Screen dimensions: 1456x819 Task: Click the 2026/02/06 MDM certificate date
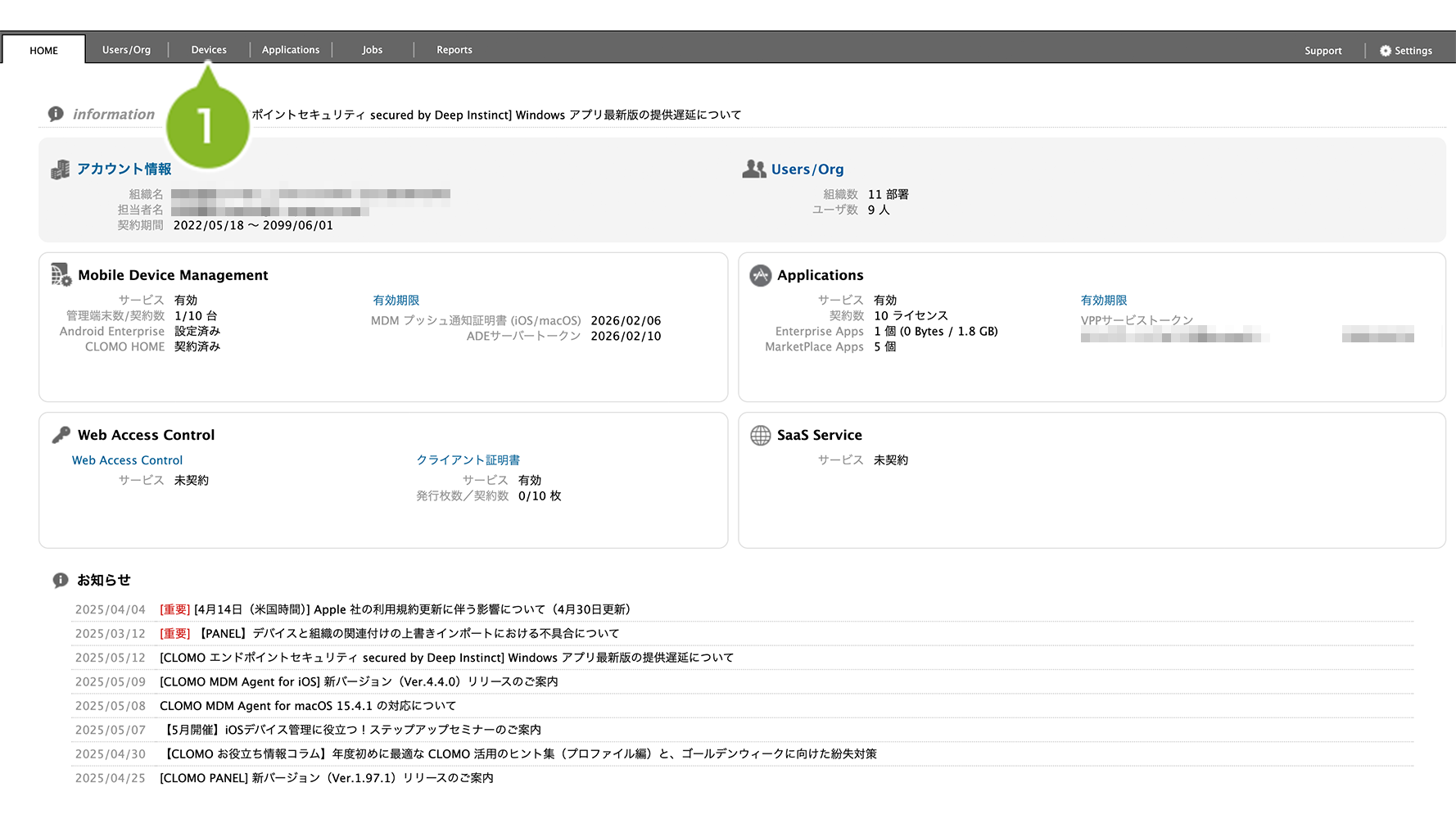tap(626, 321)
